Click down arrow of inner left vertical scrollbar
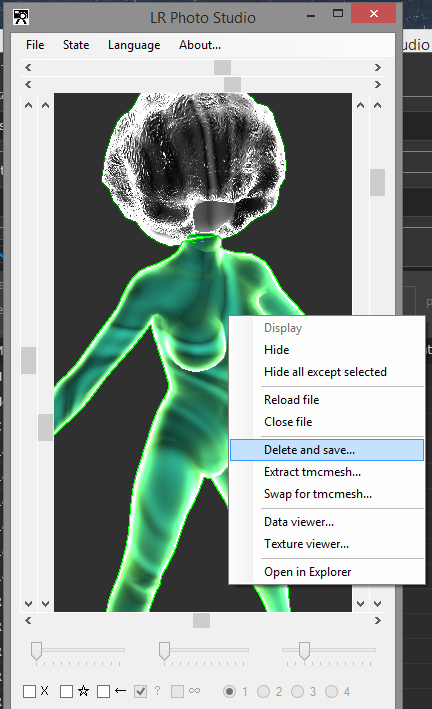 coord(45,604)
